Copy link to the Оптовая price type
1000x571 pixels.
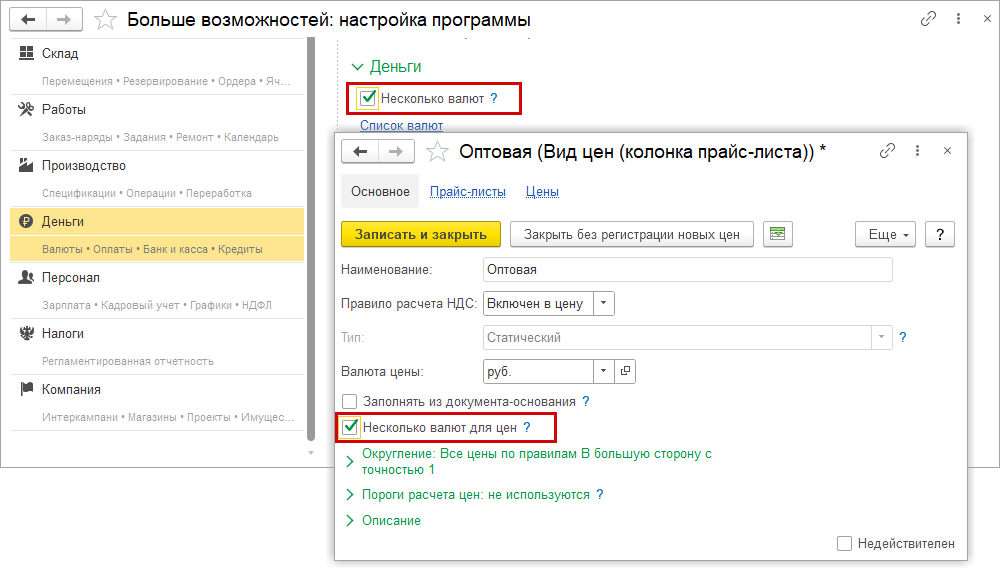887,151
